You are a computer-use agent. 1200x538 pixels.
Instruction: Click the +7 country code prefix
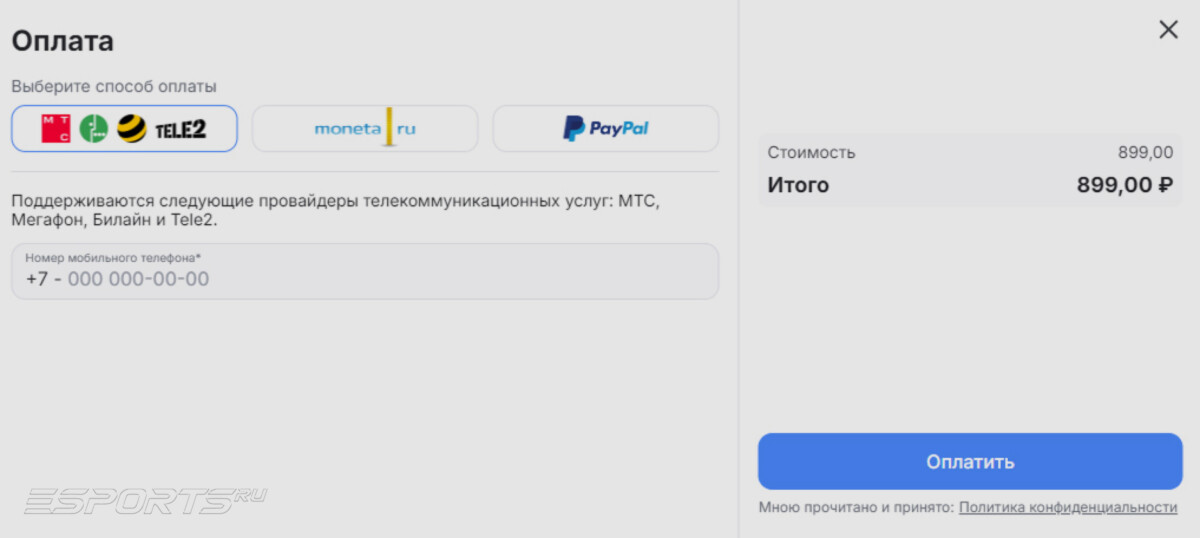(x=37, y=279)
